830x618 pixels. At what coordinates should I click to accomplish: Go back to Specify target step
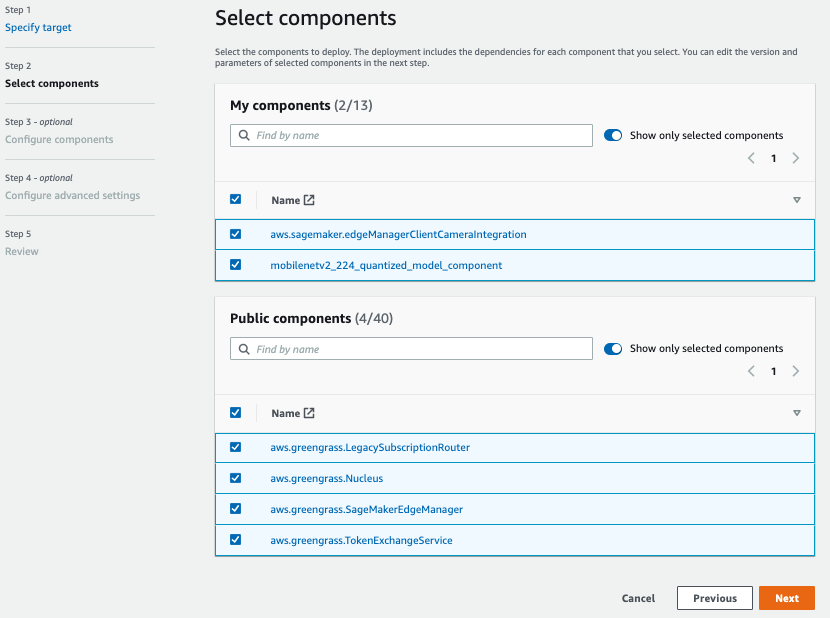coord(38,28)
